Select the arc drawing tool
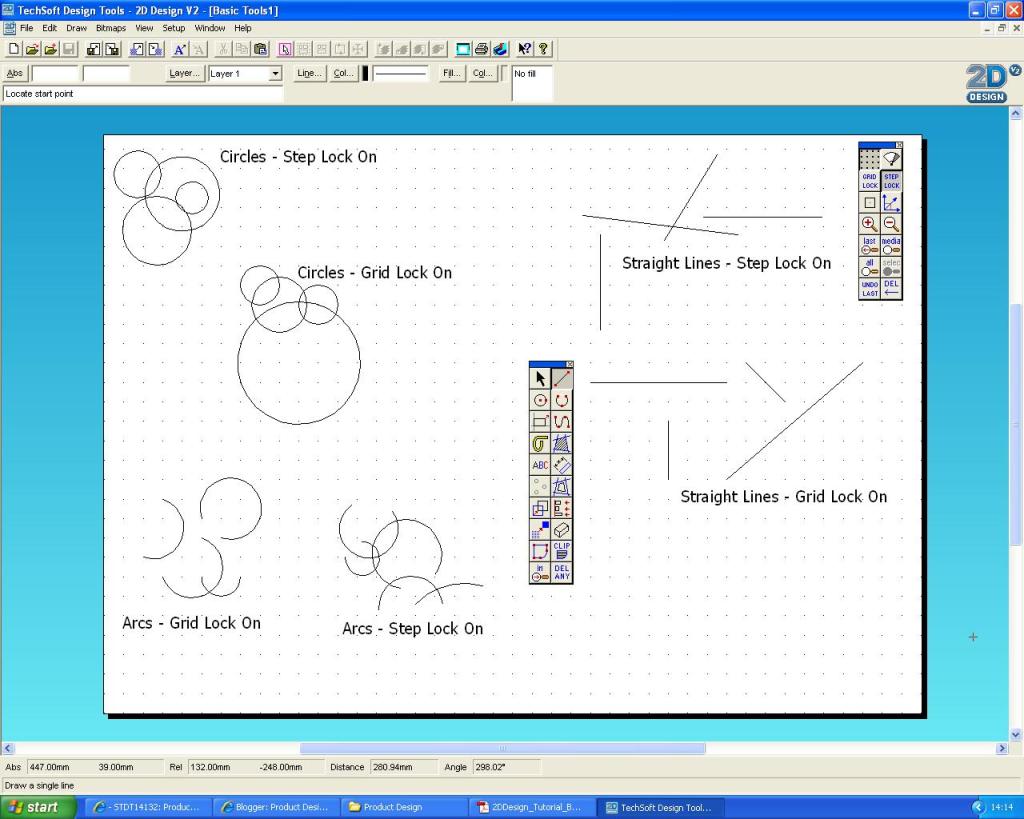 pyautogui.click(x=561, y=400)
